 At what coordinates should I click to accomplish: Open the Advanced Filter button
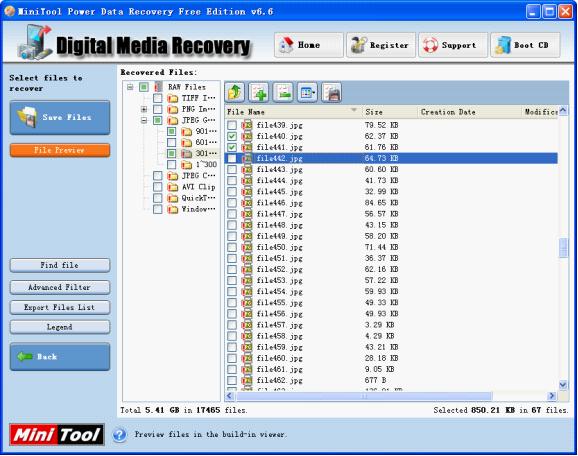[60, 288]
